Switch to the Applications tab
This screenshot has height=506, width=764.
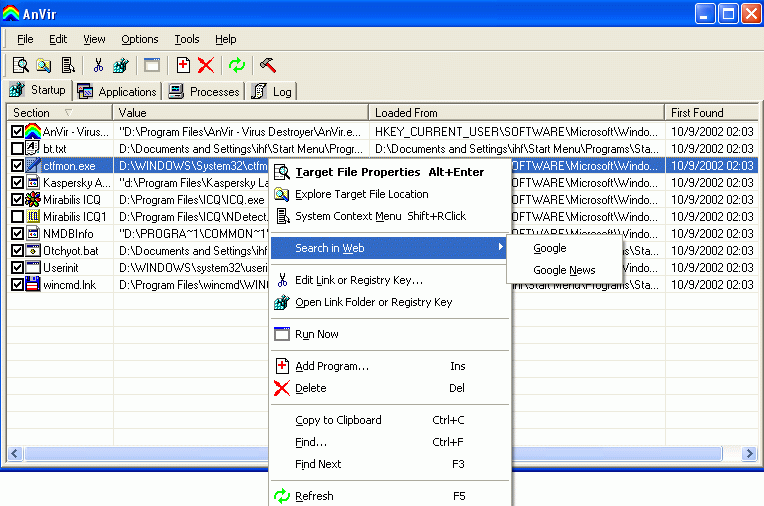pos(117,92)
